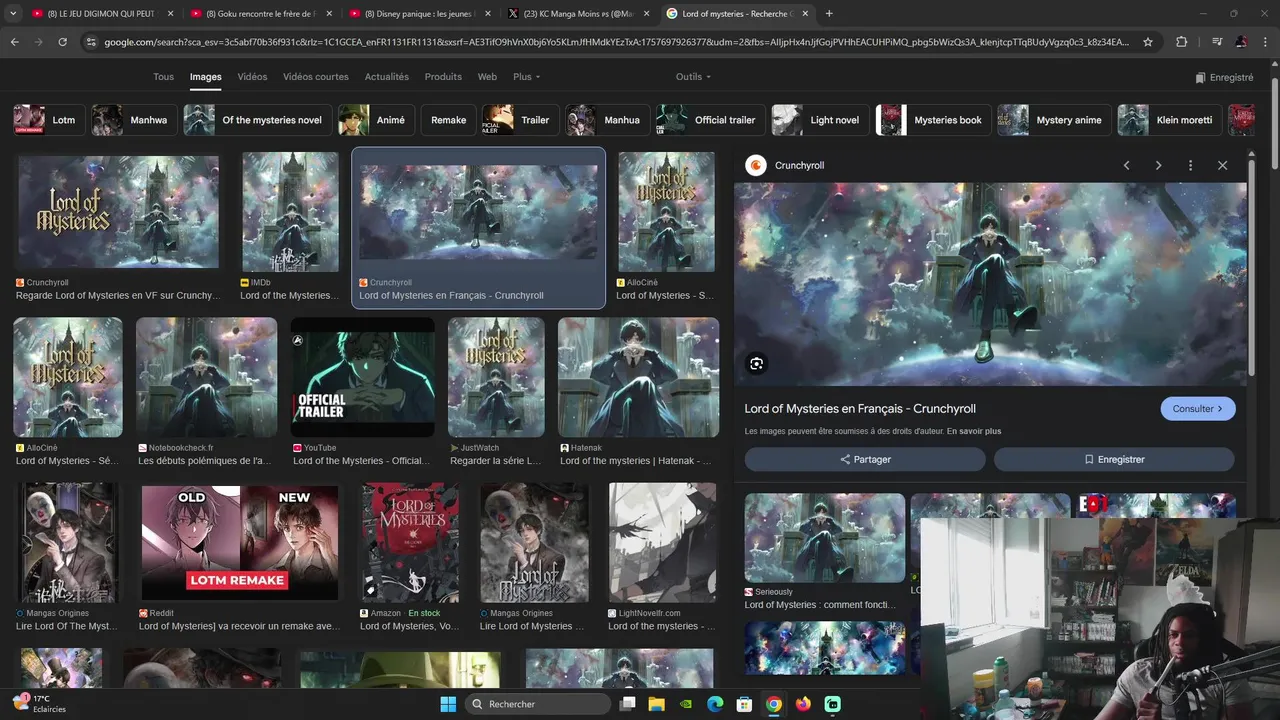Open Reddit OLD NEW LOTM remake thumbnail
Screen dimensions: 1280x720
coord(239,543)
